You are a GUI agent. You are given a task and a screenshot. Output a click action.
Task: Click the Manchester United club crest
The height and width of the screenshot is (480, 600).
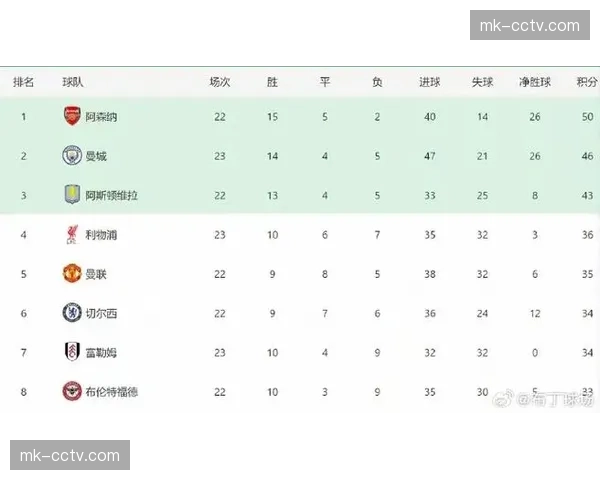pyautogui.click(x=72, y=273)
